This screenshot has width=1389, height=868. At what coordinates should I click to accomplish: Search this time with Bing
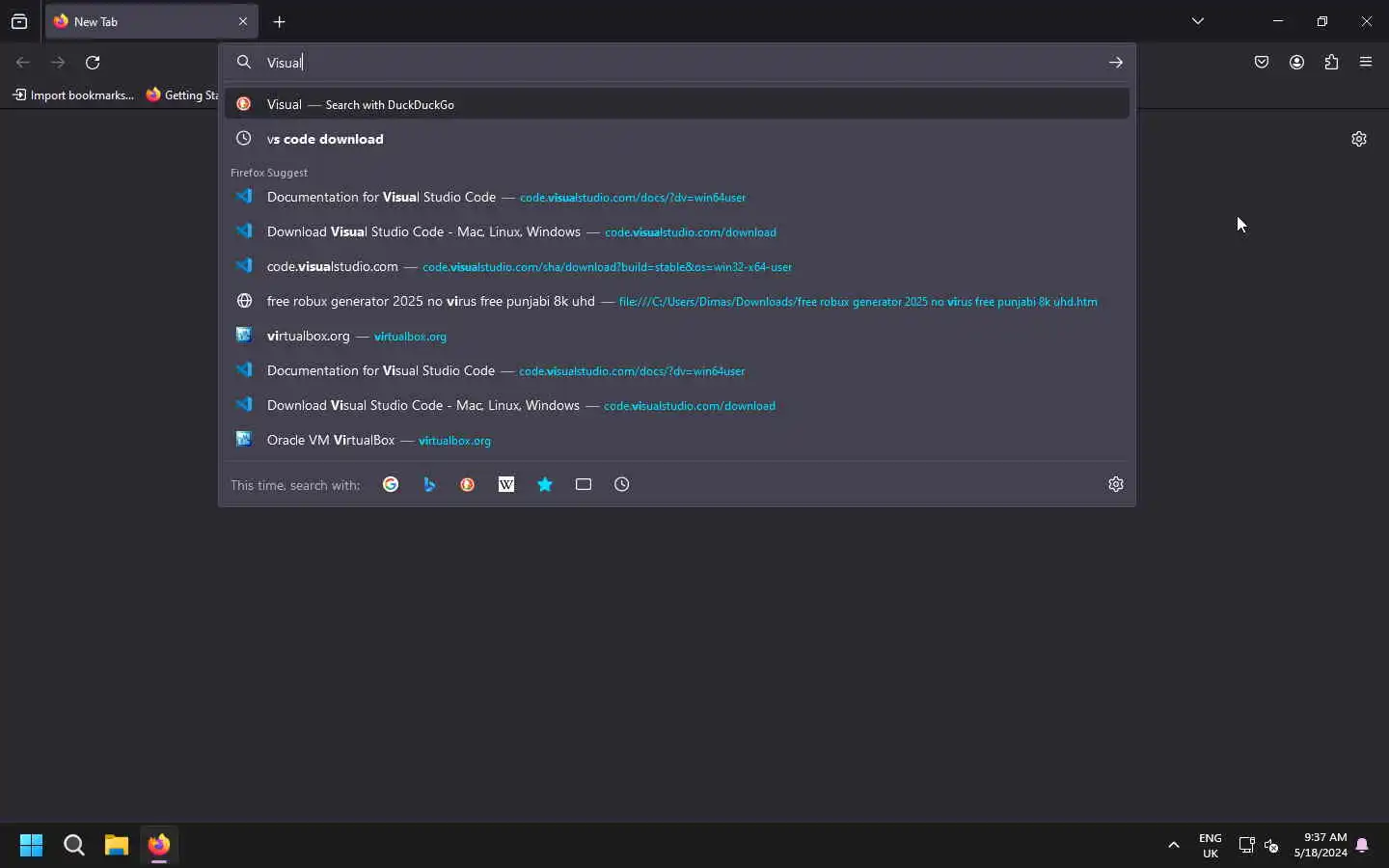tap(429, 484)
